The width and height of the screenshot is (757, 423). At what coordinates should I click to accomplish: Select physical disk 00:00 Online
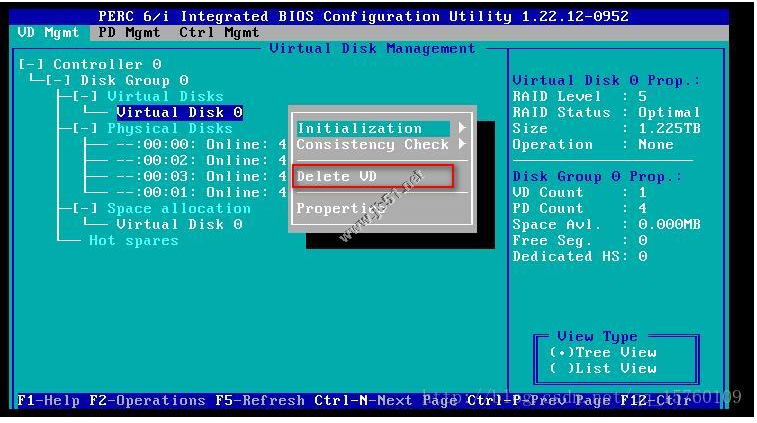201,144
